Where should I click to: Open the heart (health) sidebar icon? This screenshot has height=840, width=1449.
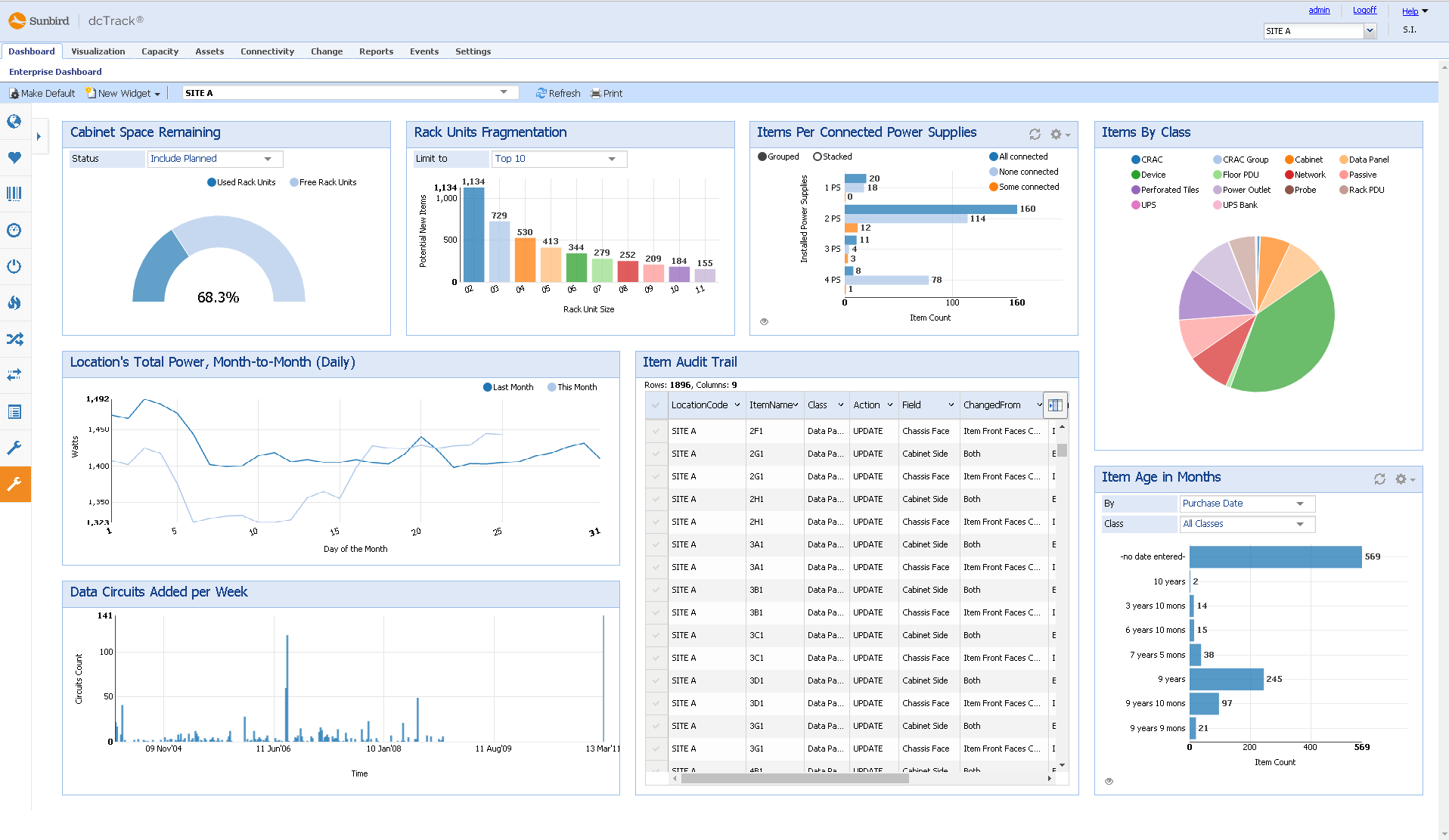point(15,157)
